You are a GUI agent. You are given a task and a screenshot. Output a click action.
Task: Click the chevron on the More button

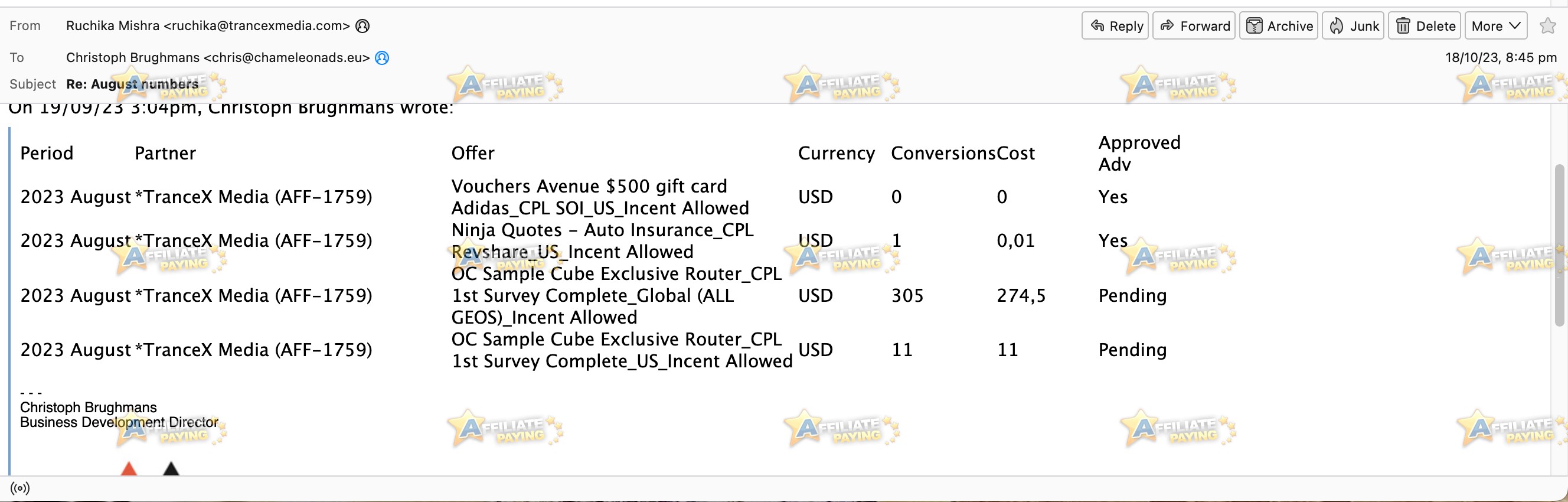[1514, 25]
